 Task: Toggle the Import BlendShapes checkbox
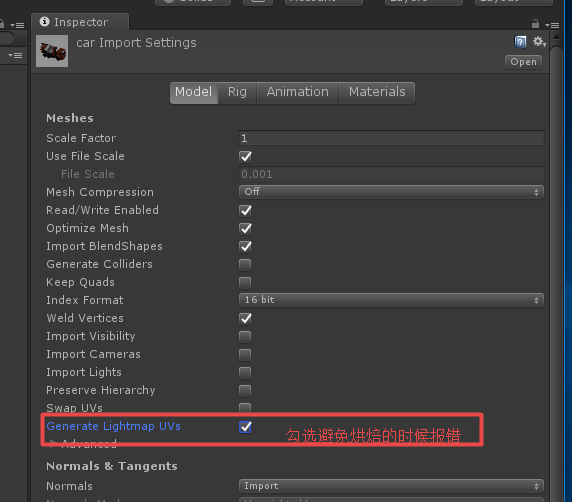(x=245, y=247)
